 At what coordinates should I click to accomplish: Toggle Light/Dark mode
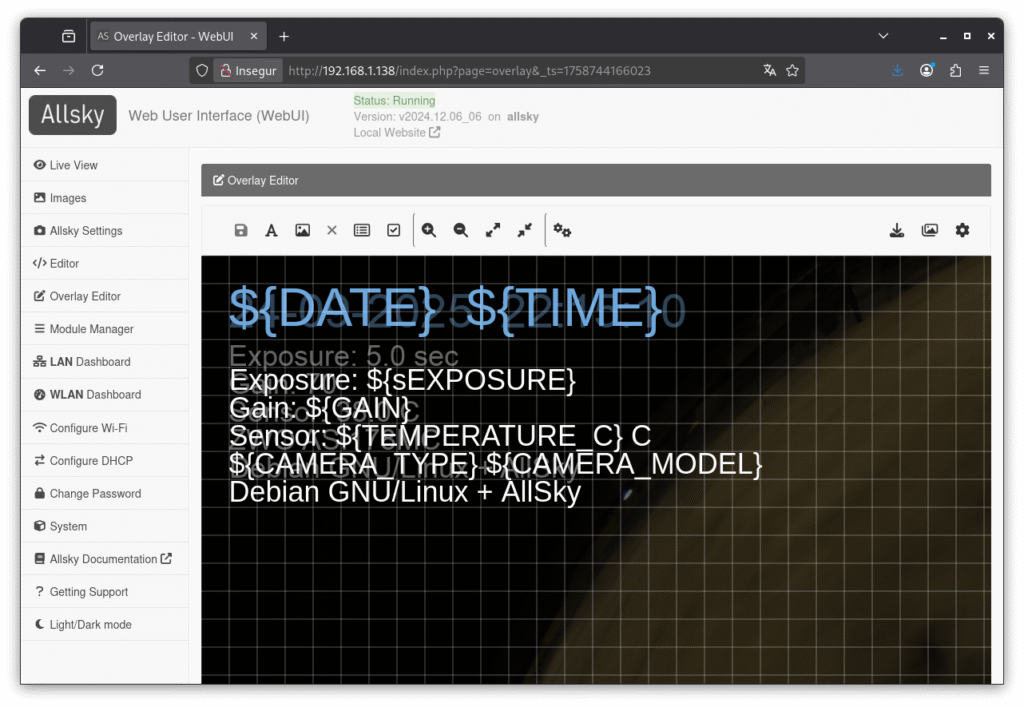pyautogui.click(x=90, y=625)
